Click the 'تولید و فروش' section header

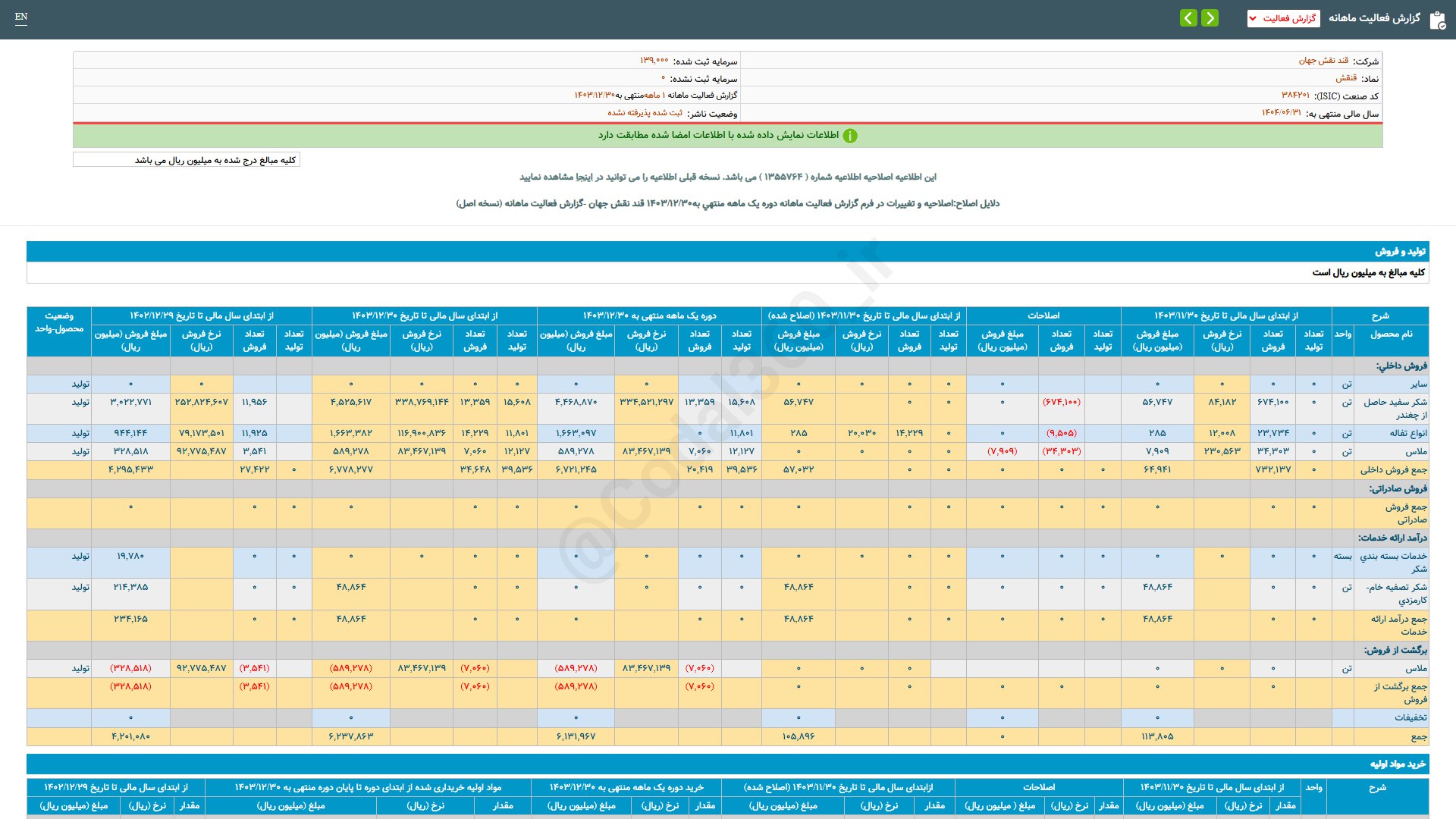pyautogui.click(x=727, y=251)
